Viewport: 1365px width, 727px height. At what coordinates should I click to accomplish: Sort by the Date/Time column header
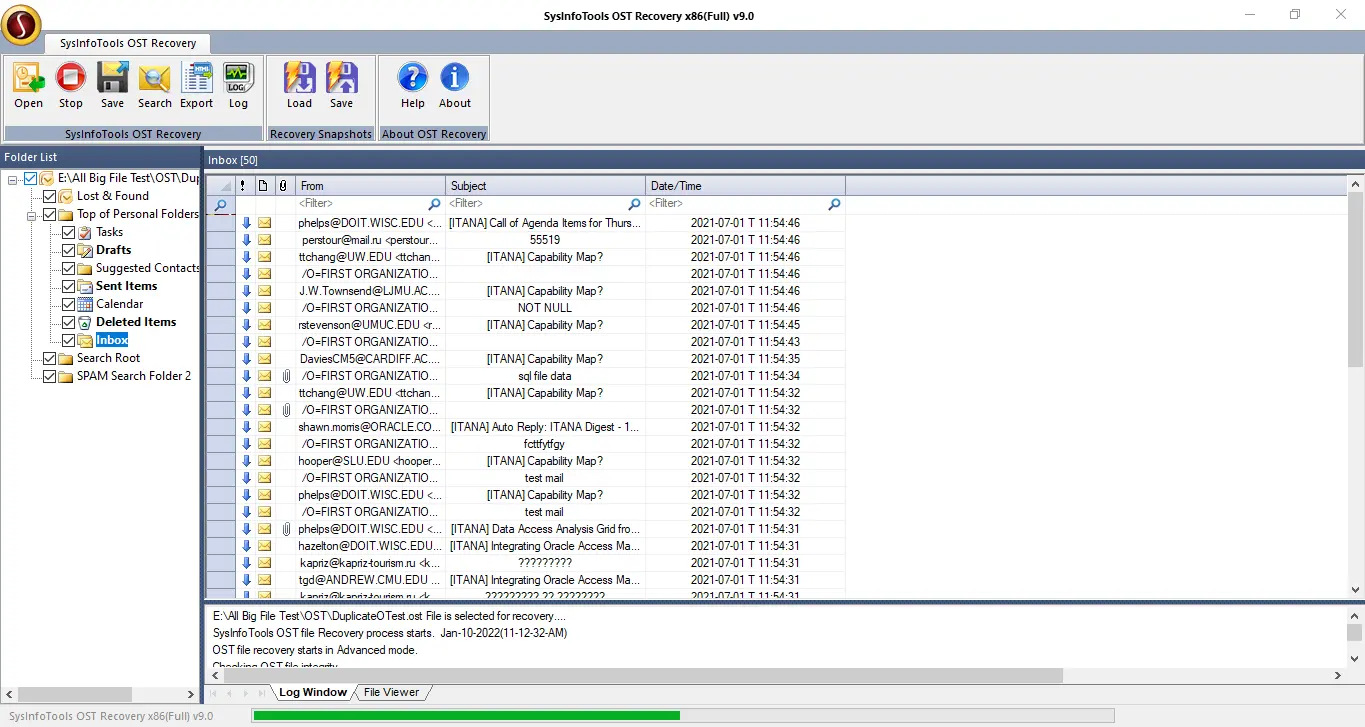pyautogui.click(x=745, y=186)
